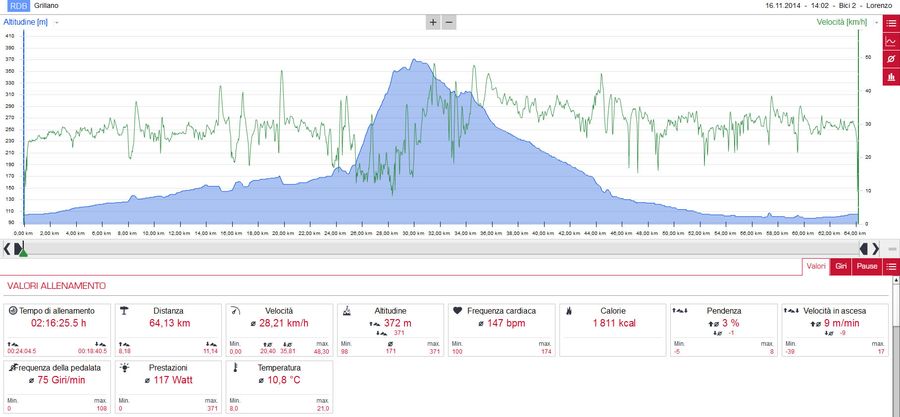Viewport: 900px width, 417px height.
Task: Click the date 16.11.2014 in header
Action: (x=781, y=5)
